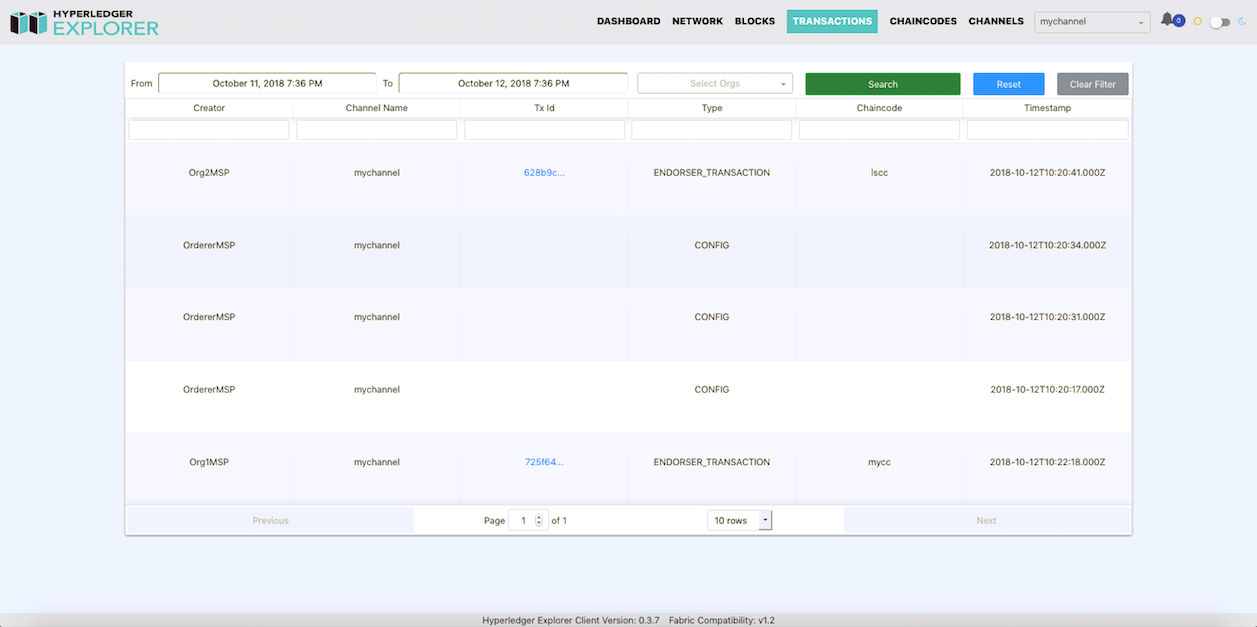Image resolution: width=1257 pixels, height=627 pixels.
Task: Open transaction link 628b9c...
Action: click(x=544, y=172)
